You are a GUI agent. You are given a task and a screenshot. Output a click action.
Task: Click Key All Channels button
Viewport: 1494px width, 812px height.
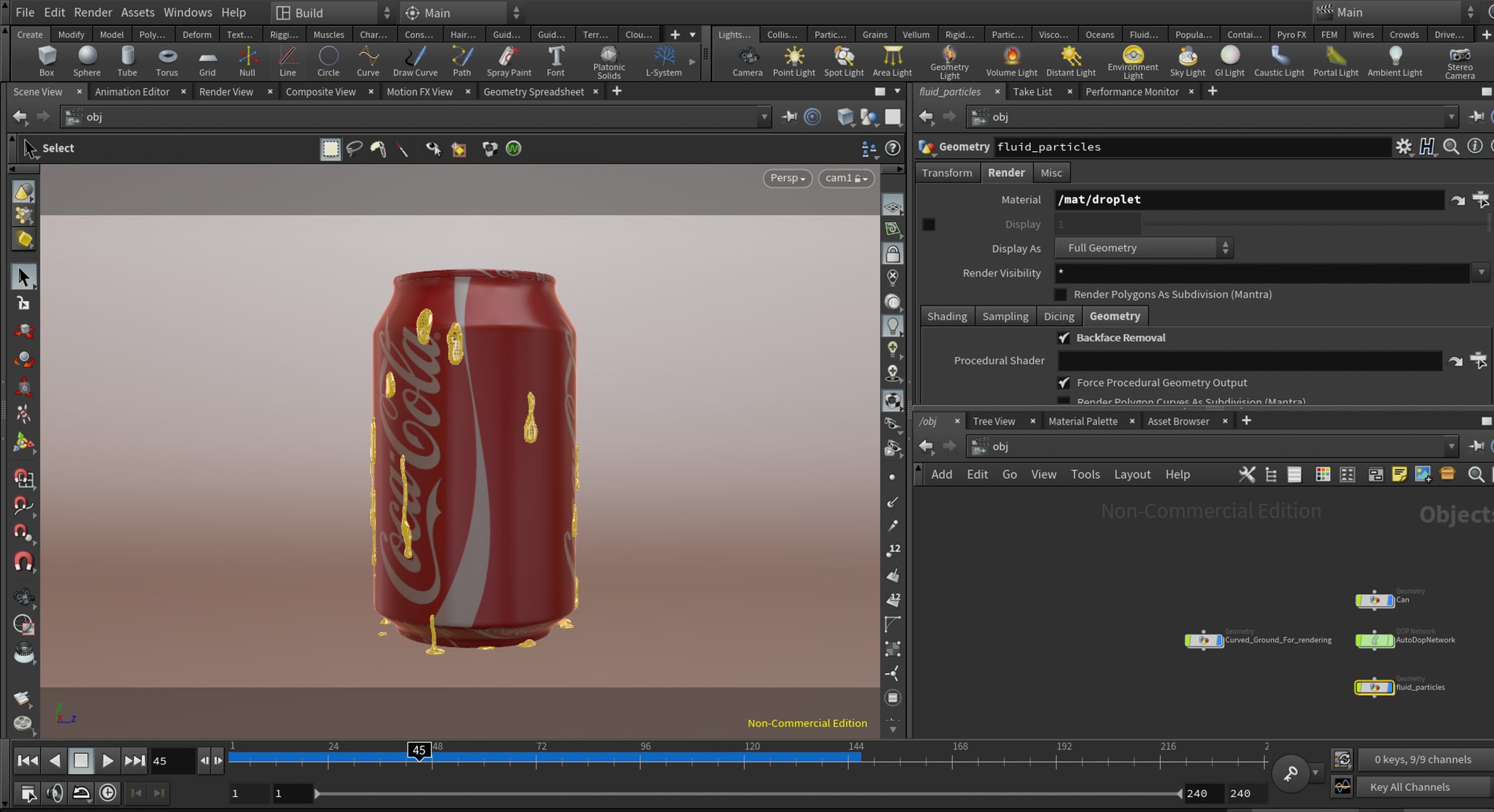point(1409,787)
